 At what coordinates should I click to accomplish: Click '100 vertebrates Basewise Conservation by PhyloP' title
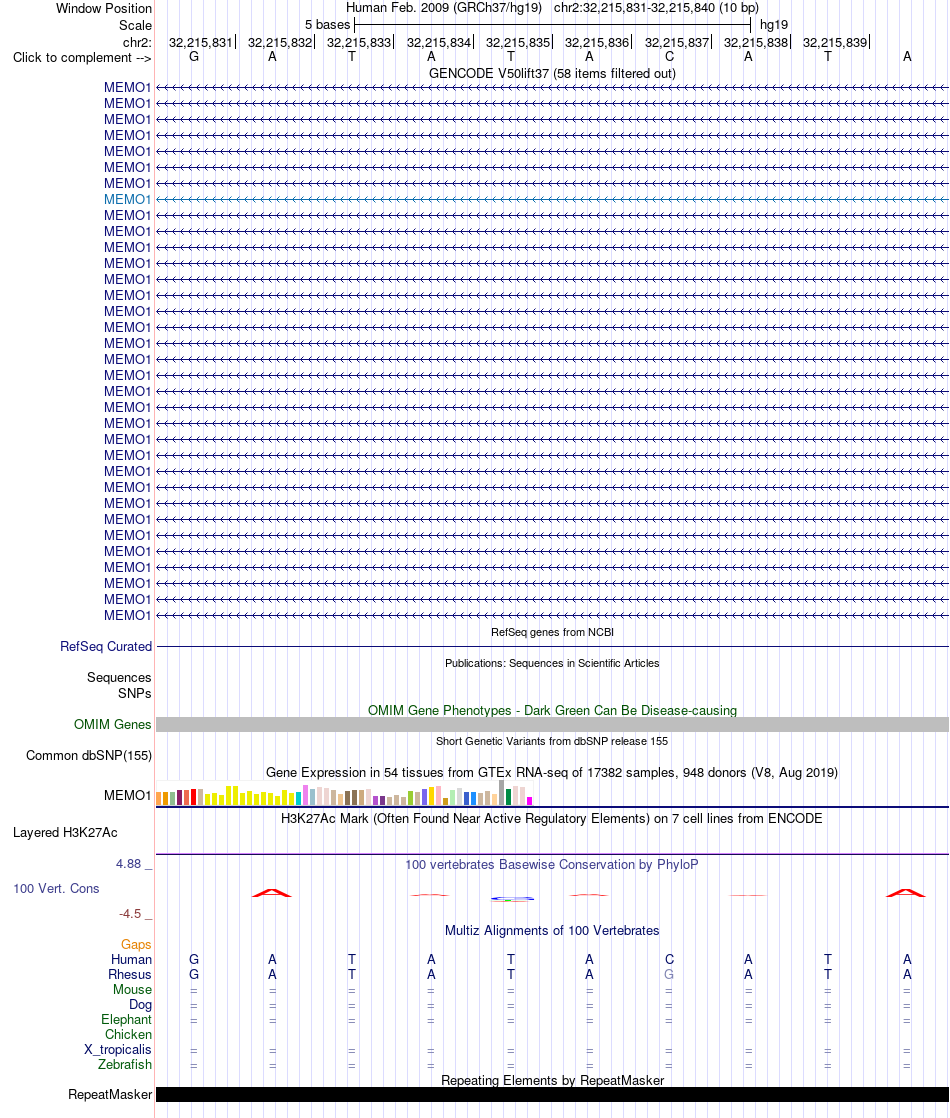pos(552,865)
